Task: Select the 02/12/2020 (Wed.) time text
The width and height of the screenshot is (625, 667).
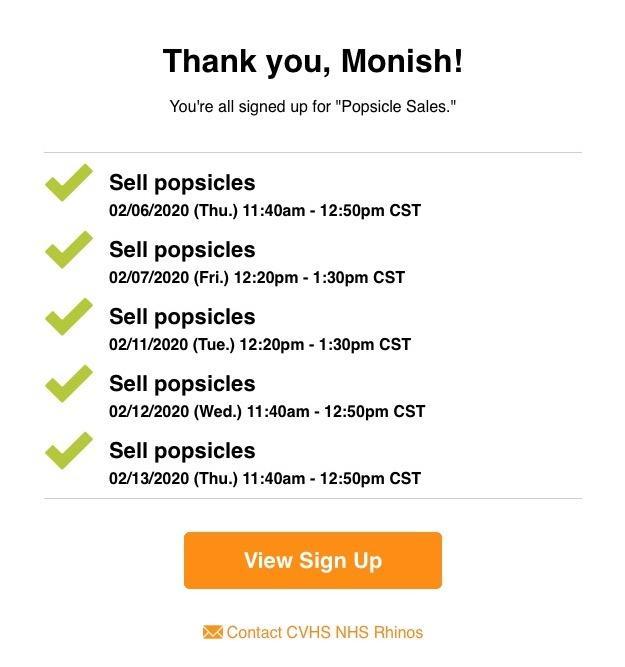Action: click(x=267, y=412)
